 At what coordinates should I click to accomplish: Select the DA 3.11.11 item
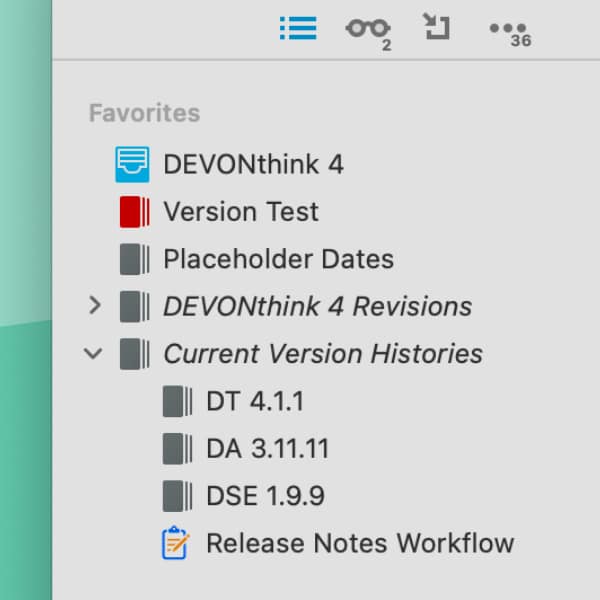[x=267, y=448]
